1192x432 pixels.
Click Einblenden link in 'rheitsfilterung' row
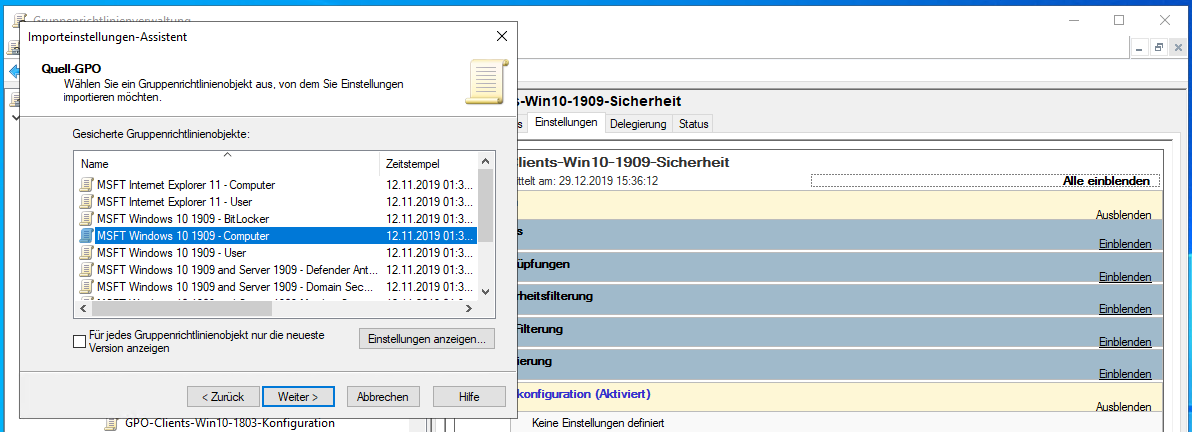(x=1125, y=310)
